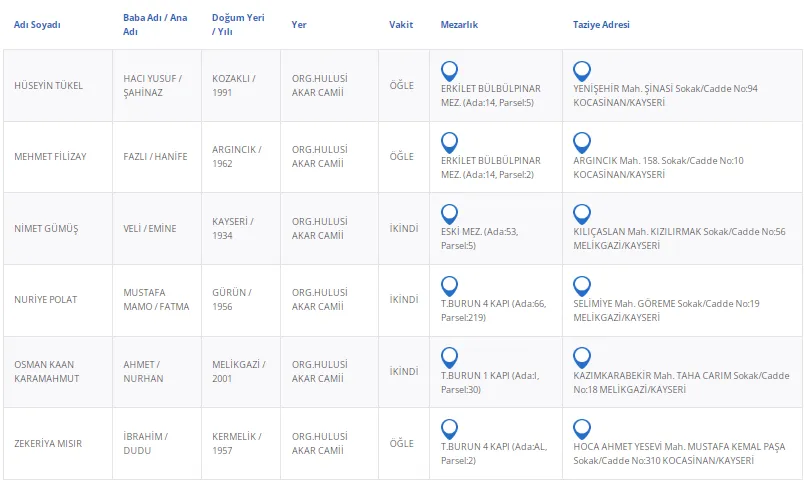
Task: Click map pin for T.Burun 1 Kapı cemetery
Action: coord(450,357)
